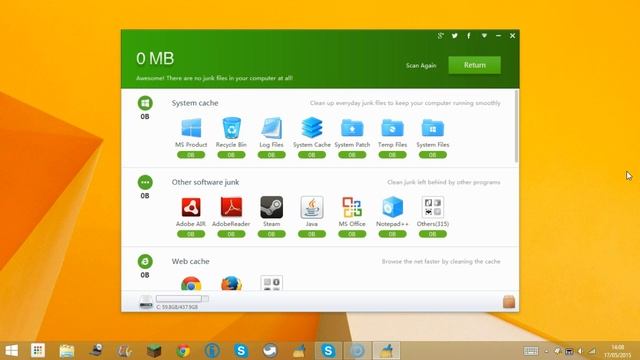Click the 0B badge under Others(315)
The image size is (640, 360).
coord(433,234)
